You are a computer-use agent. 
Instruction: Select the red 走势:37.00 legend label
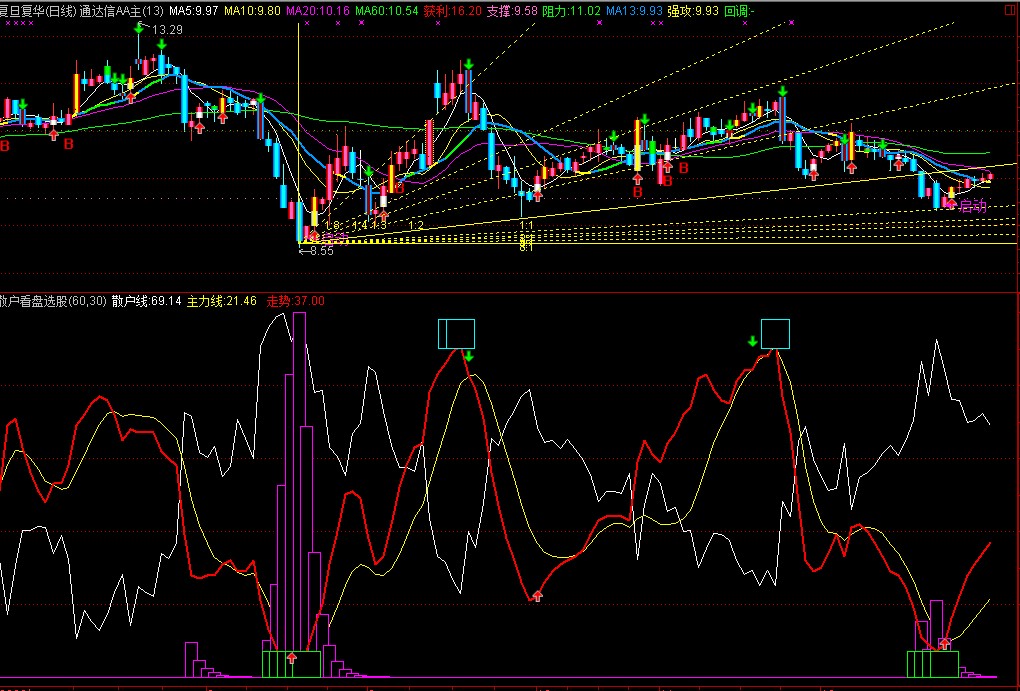(295, 300)
